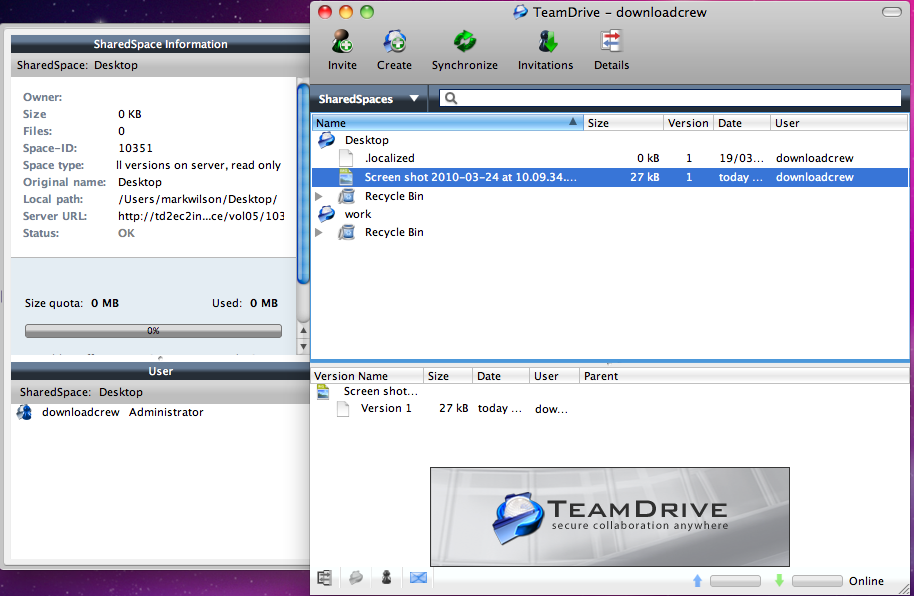Viewport: 914px width, 596px height.
Task: Click the Size quota progress bar
Action: click(153, 331)
